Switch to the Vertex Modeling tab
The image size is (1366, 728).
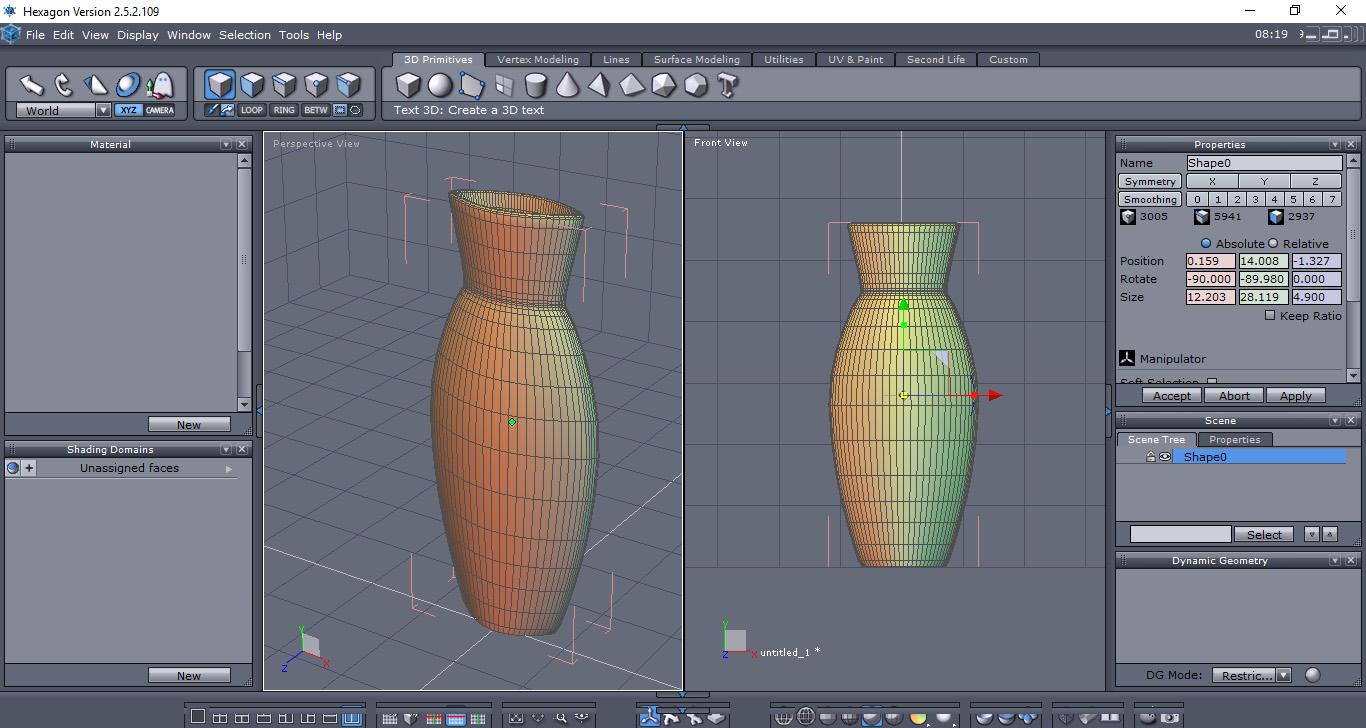click(x=537, y=60)
